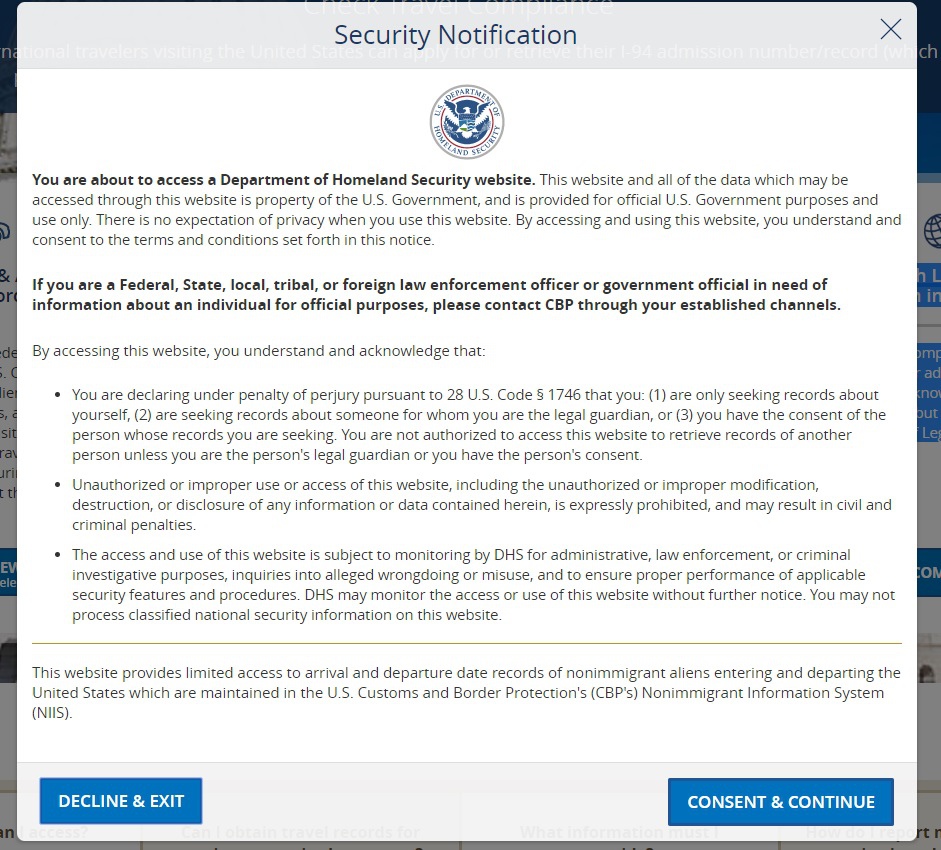This screenshot has width=941, height=850.
Task: Click the DHS monitoring bullet paragraph
Action: click(482, 585)
